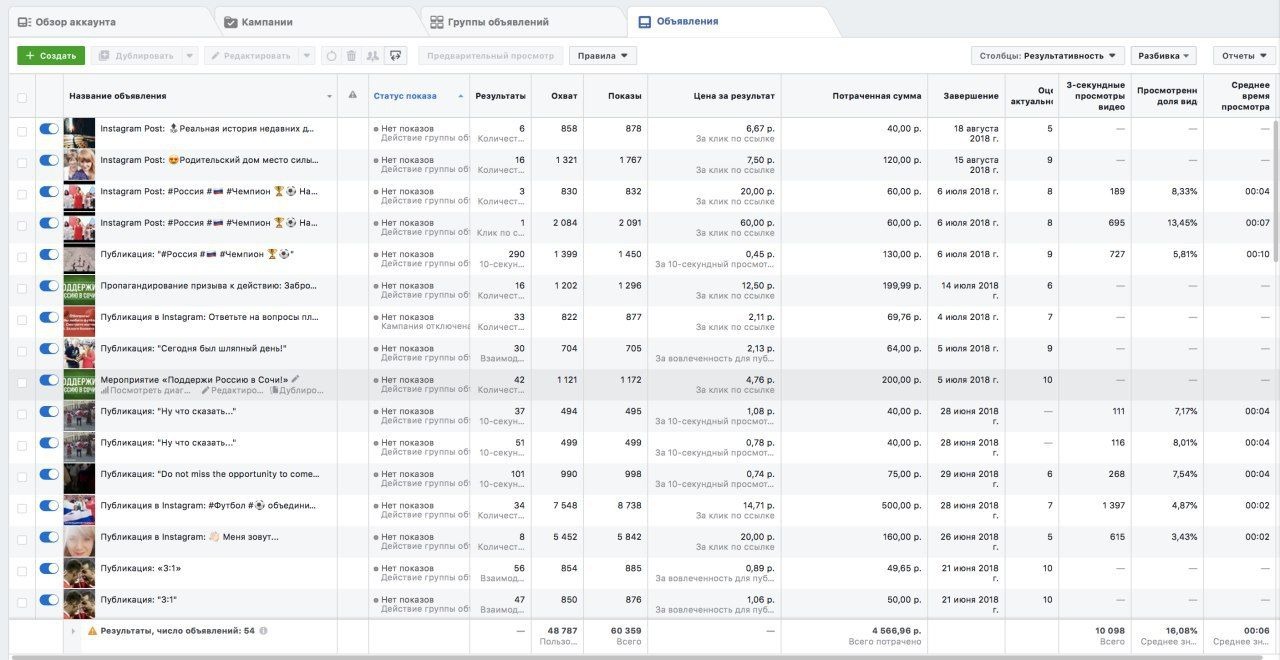The height and width of the screenshot is (660, 1280).
Task: Switch to the Кампании tab
Action: 257,22
